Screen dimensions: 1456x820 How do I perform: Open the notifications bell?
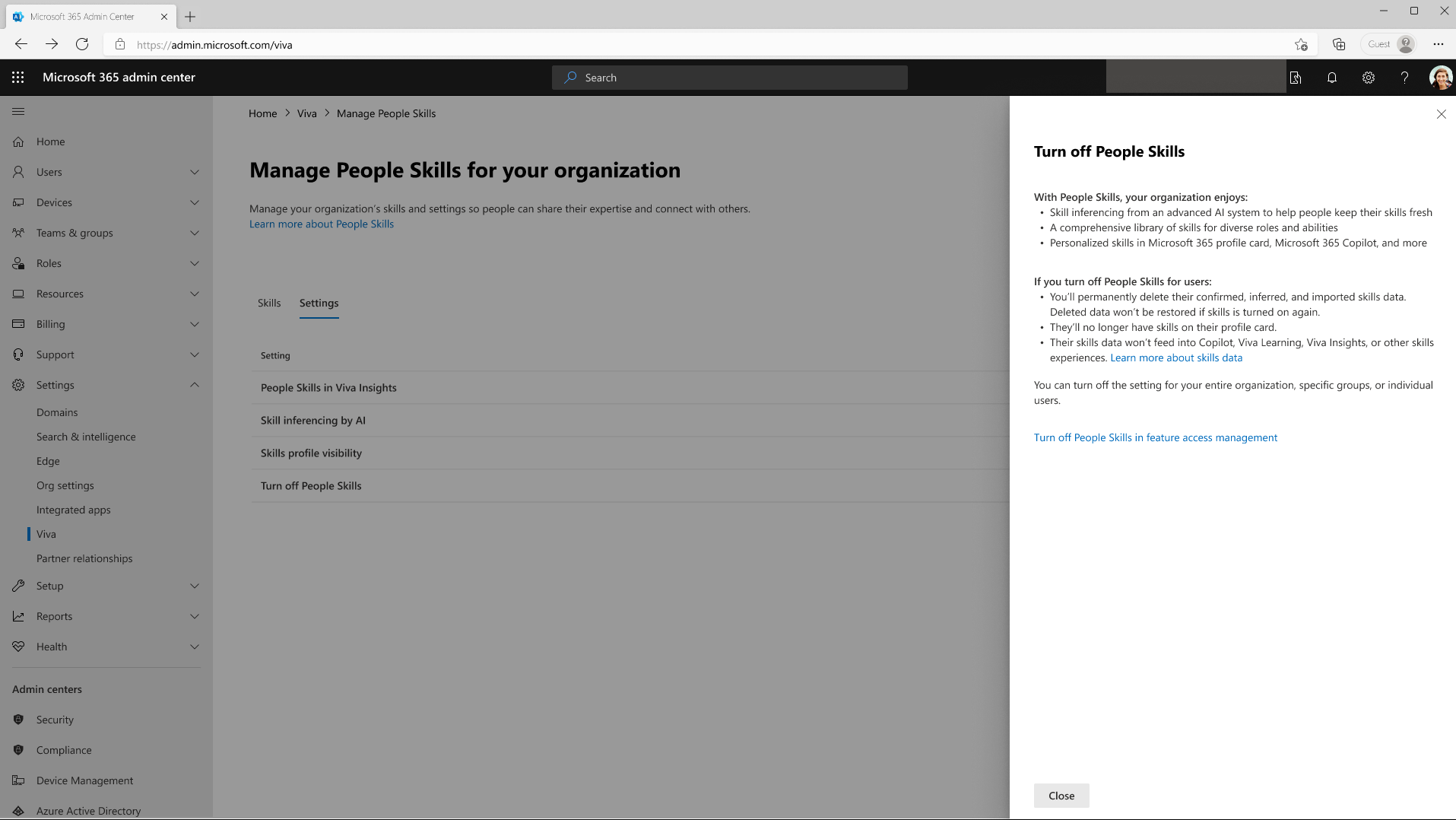(1331, 77)
